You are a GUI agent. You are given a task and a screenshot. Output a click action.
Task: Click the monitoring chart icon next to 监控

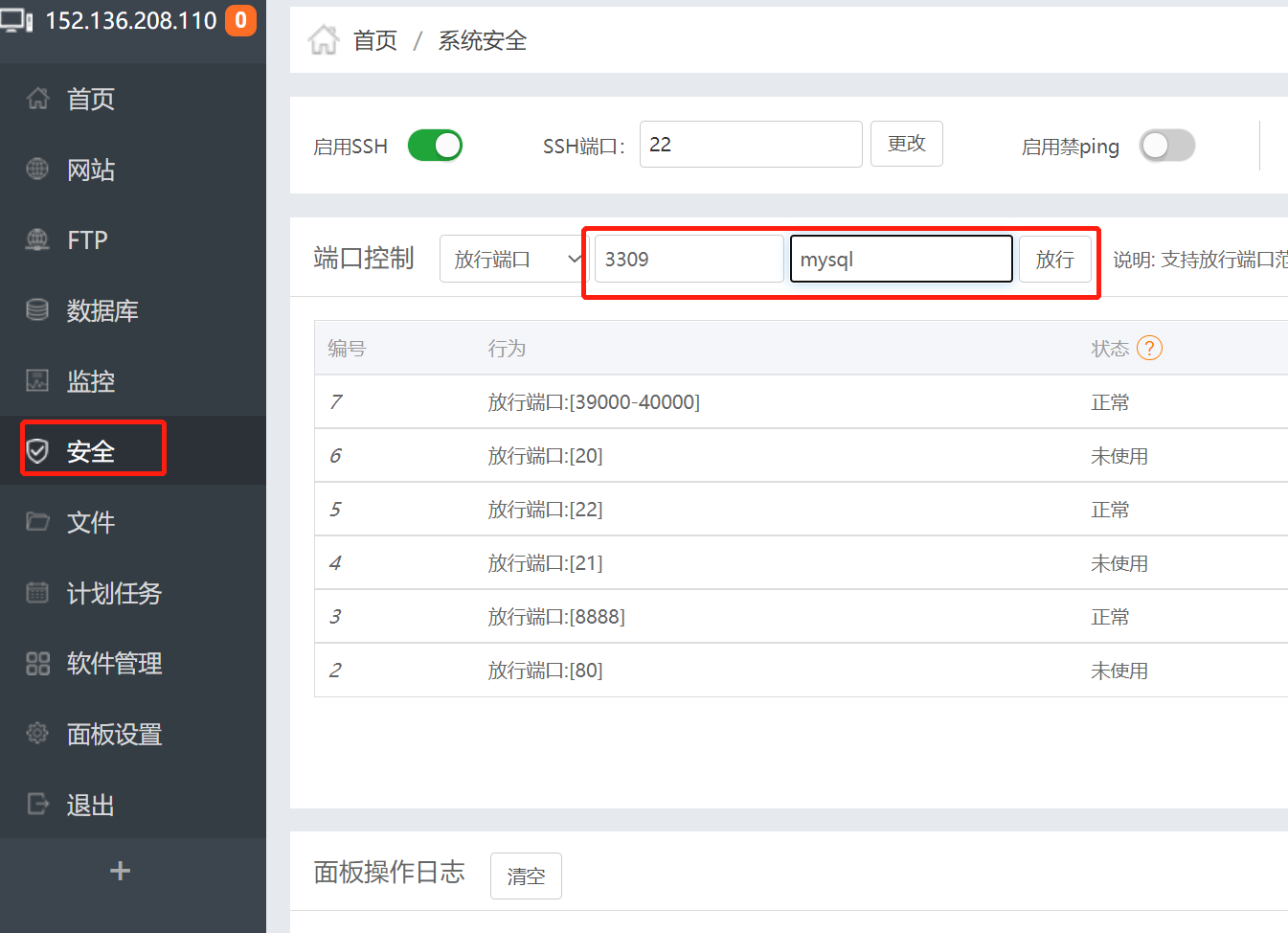click(x=37, y=381)
